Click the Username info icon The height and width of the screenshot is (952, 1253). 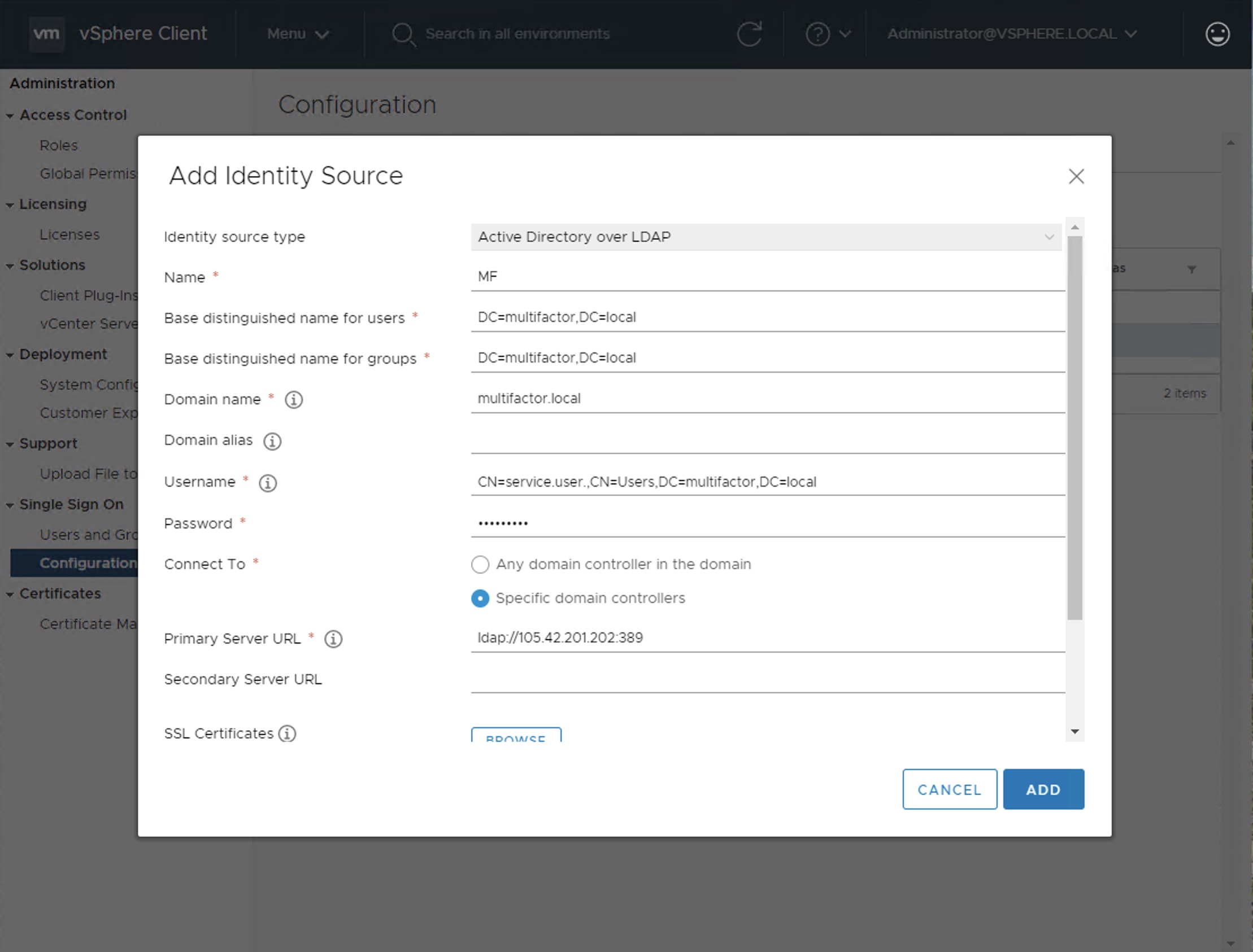click(x=267, y=483)
